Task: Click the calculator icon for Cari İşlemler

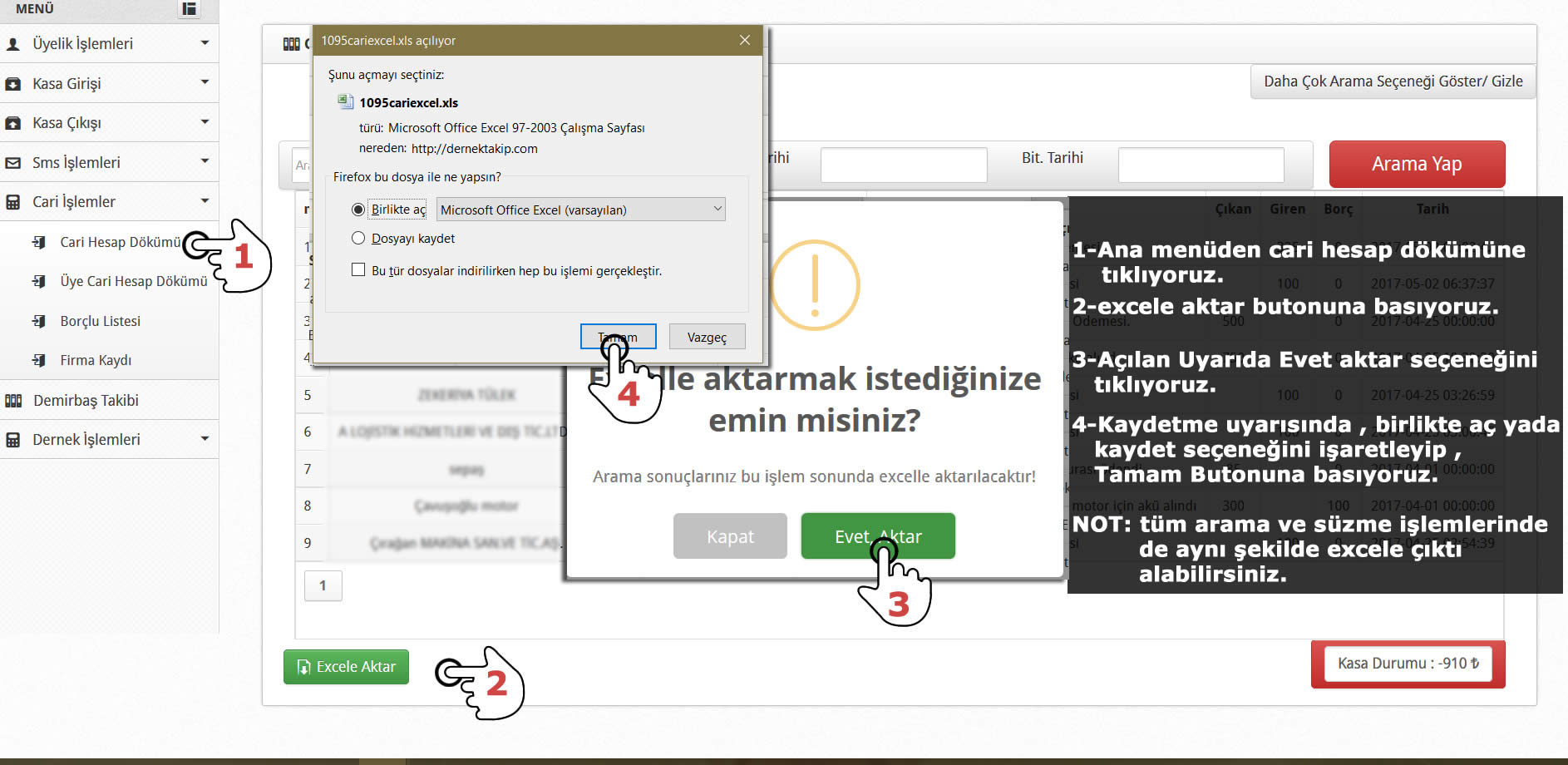Action: coord(13,202)
